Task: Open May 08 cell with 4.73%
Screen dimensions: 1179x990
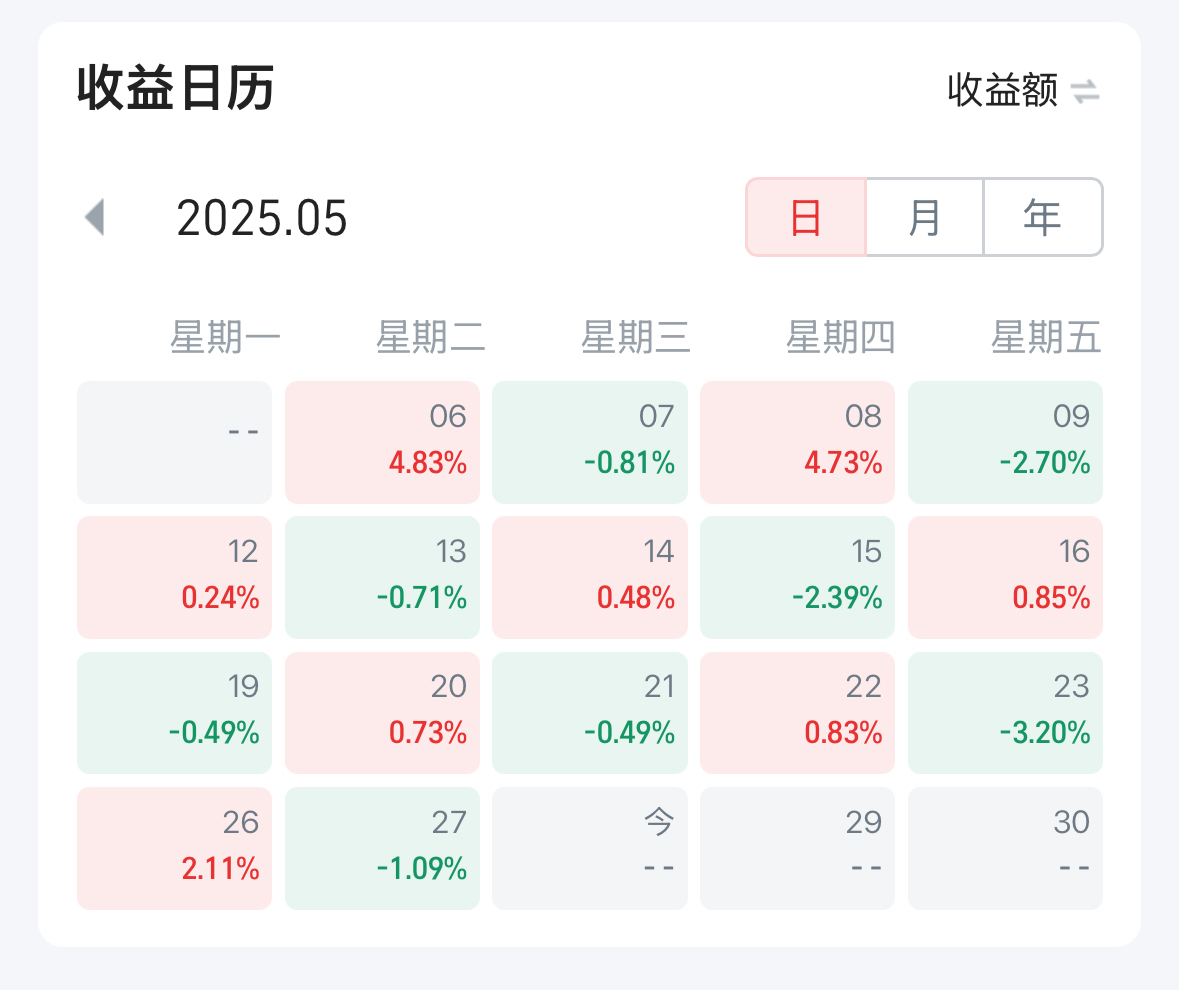Action: [798, 443]
